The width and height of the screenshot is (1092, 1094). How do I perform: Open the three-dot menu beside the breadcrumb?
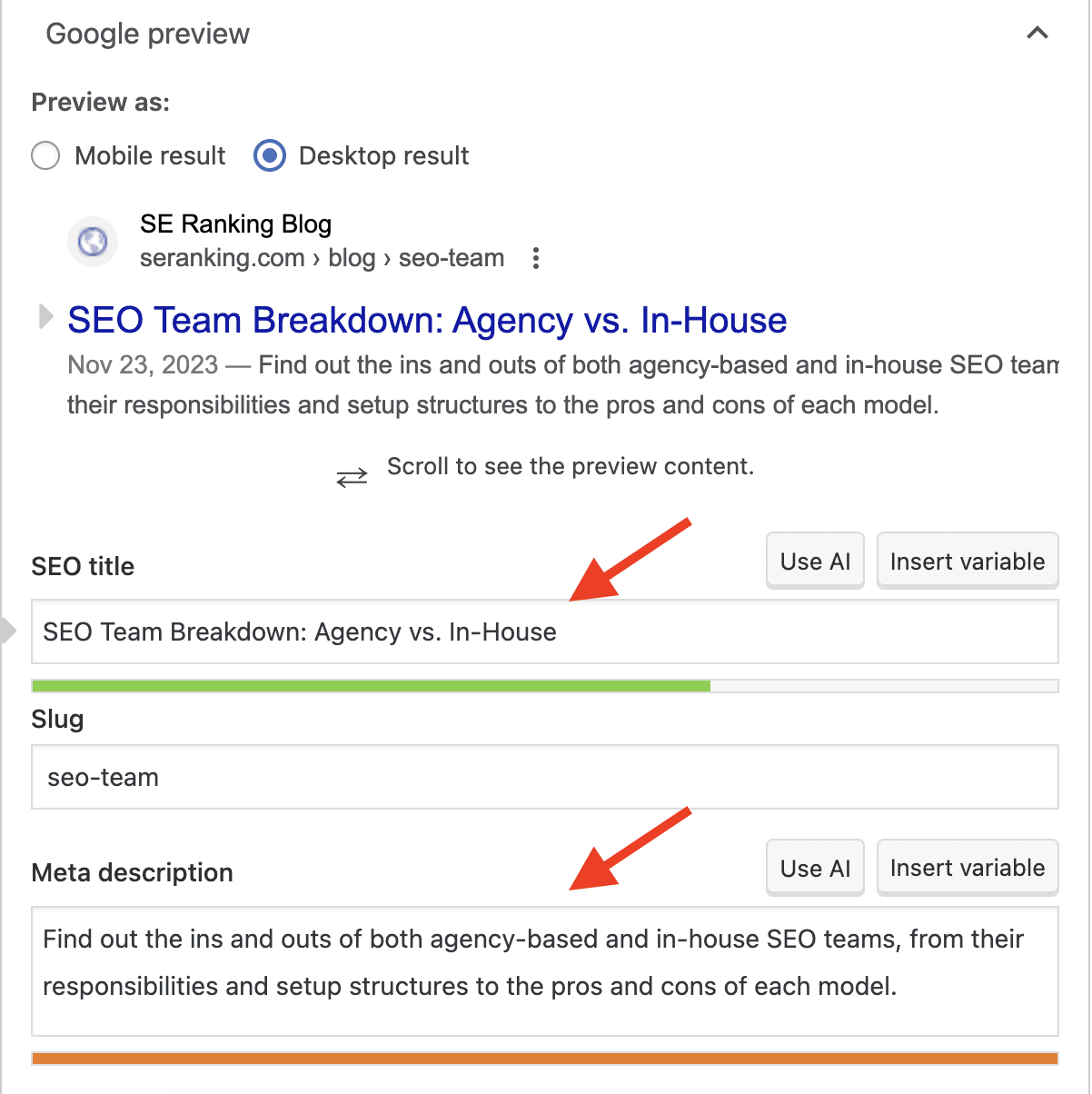pos(535,258)
